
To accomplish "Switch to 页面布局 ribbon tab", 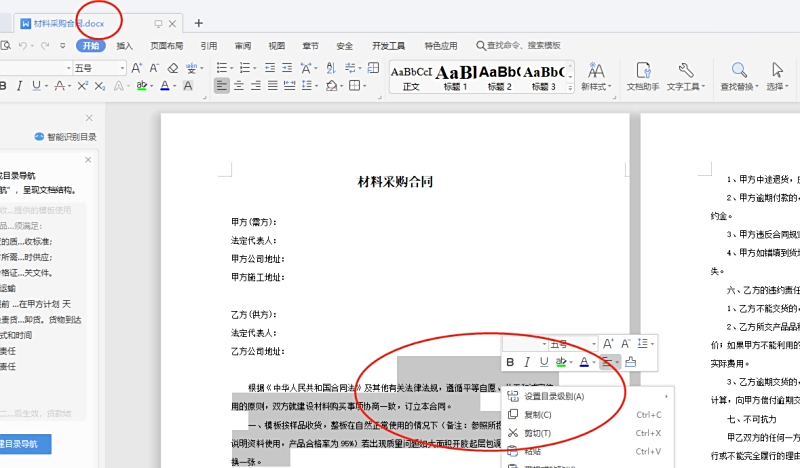I will pyautogui.click(x=166, y=46).
